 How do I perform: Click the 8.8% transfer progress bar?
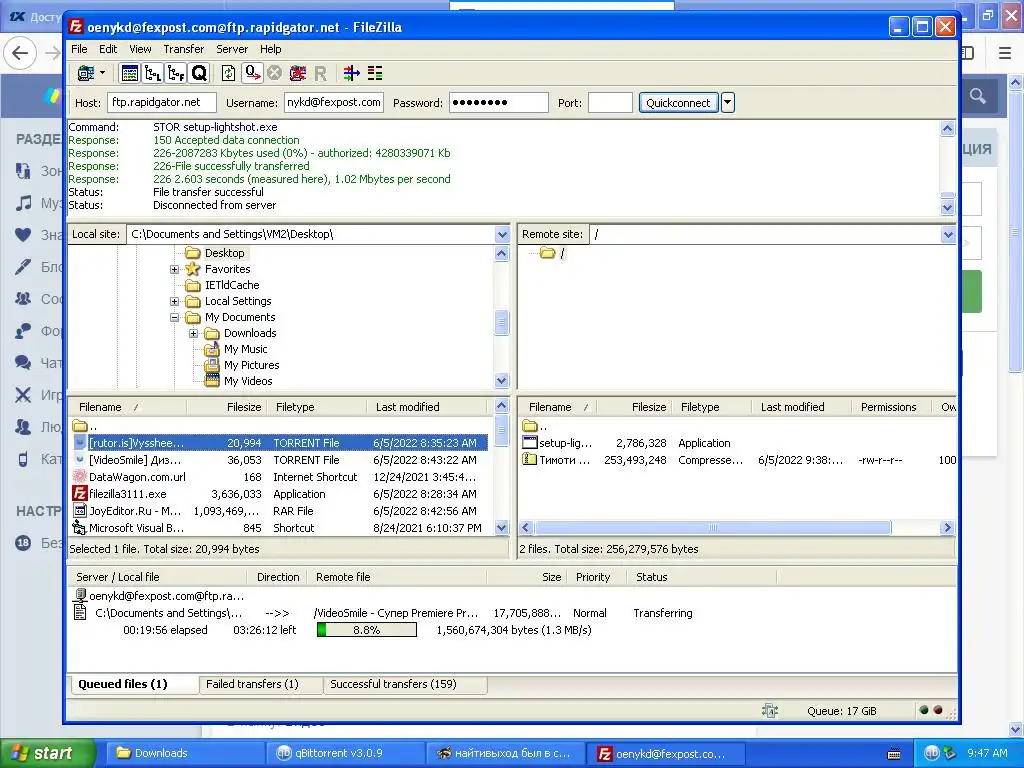coord(366,630)
